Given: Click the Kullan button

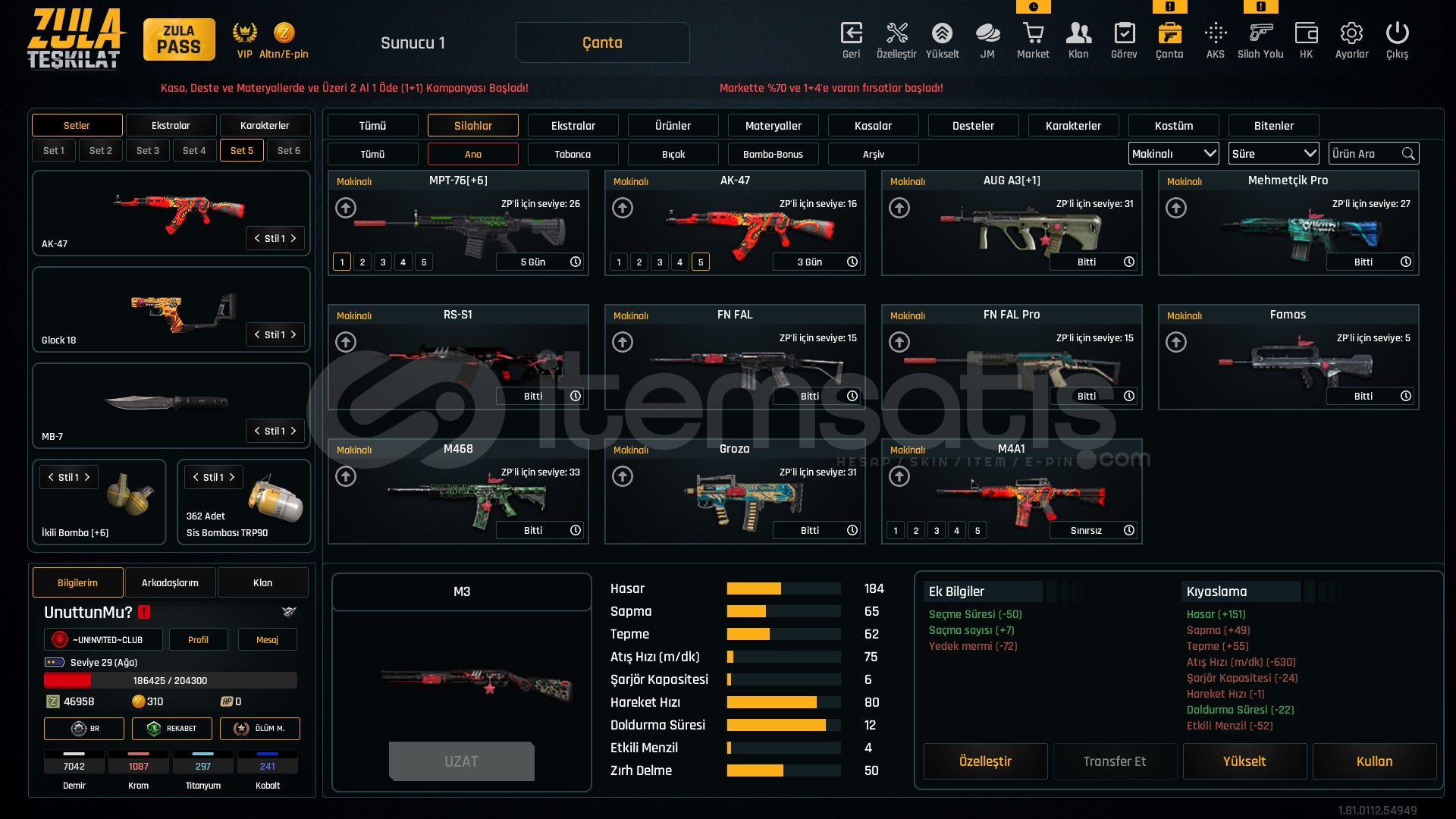Looking at the screenshot, I should click(x=1373, y=761).
